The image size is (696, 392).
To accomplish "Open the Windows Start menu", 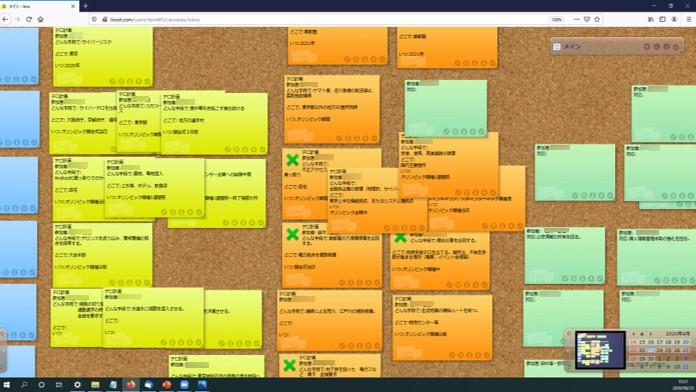I will coord(6,385).
